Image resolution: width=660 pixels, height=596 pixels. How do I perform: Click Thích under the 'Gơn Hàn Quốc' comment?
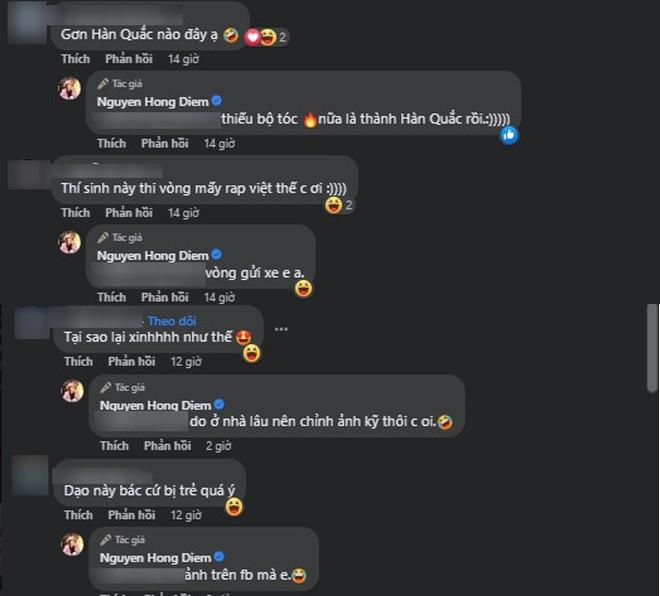click(76, 59)
